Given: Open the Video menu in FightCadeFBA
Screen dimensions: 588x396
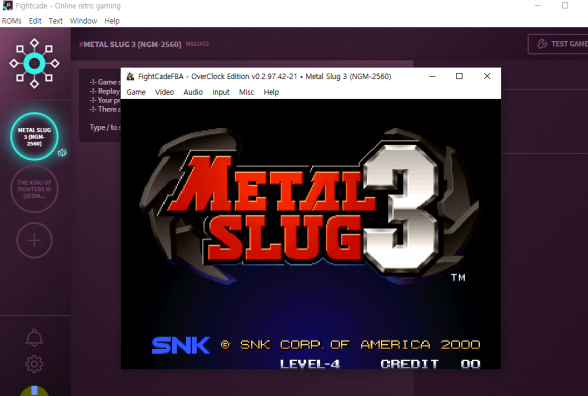Looking at the screenshot, I should point(164,92).
